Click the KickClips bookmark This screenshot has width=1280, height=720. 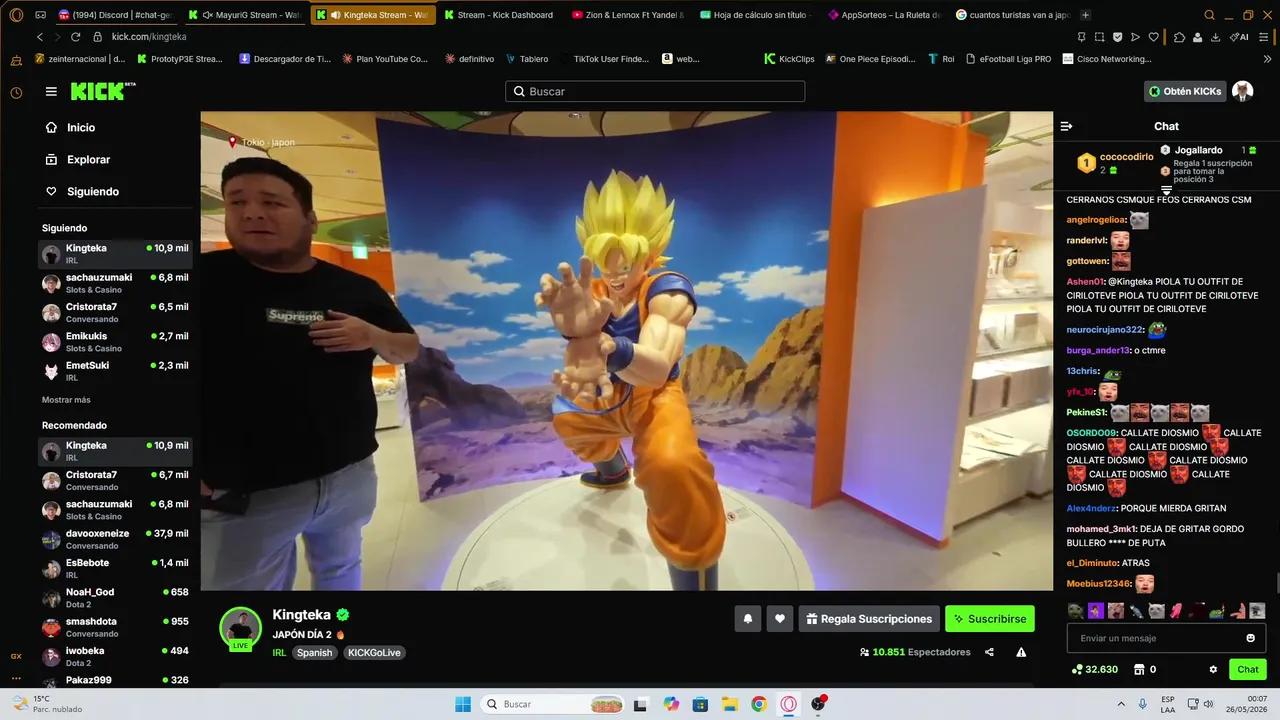[789, 59]
